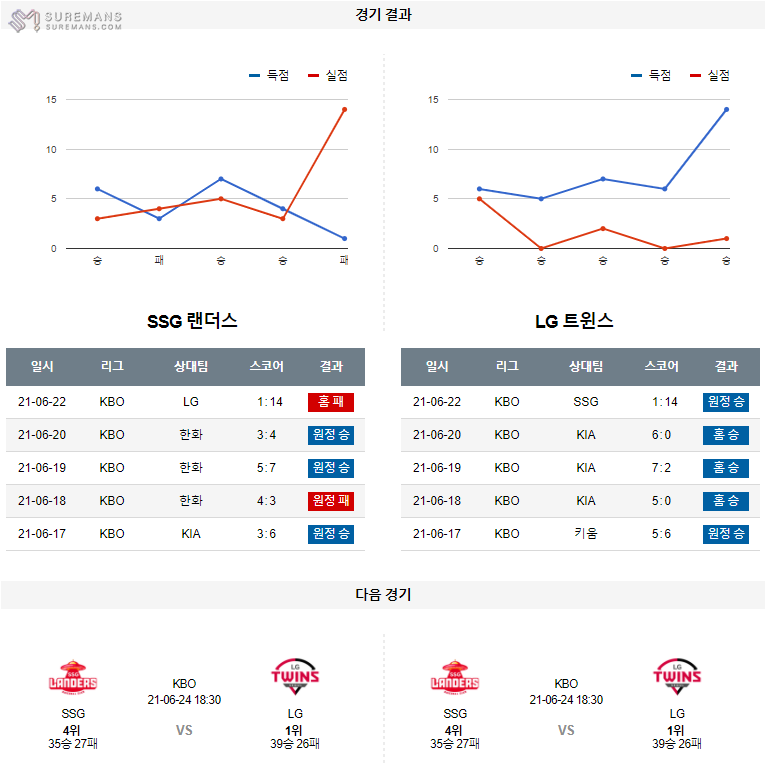The width and height of the screenshot is (765, 781).
Task: Select the 일시 column header in SSG 랜더스 table
Action: tap(43, 366)
